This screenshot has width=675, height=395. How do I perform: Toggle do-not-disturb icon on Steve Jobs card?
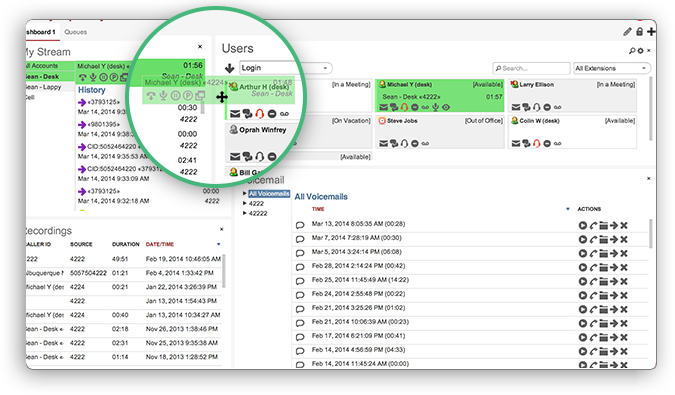pyautogui.click(x=415, y=143)
